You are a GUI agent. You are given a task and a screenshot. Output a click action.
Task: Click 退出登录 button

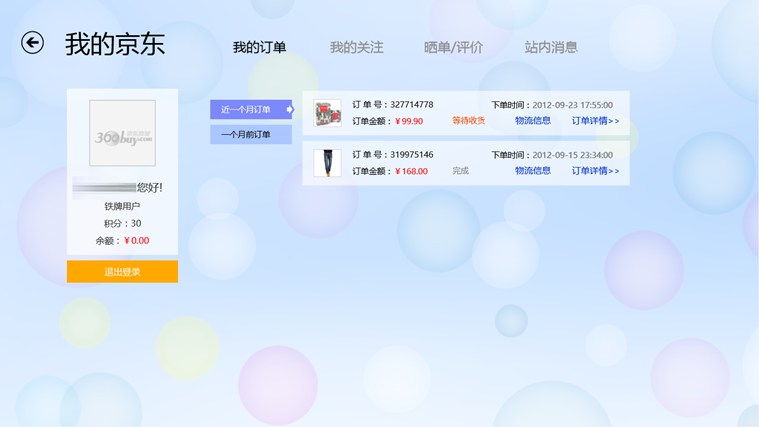(122, 272)
